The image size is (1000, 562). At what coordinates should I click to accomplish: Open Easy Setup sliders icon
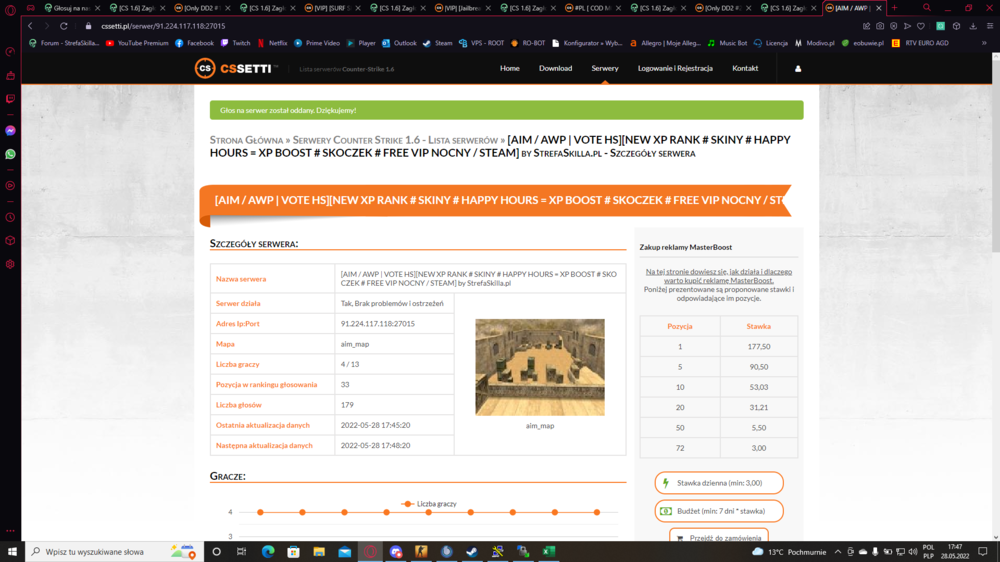[x=990, y=26]
